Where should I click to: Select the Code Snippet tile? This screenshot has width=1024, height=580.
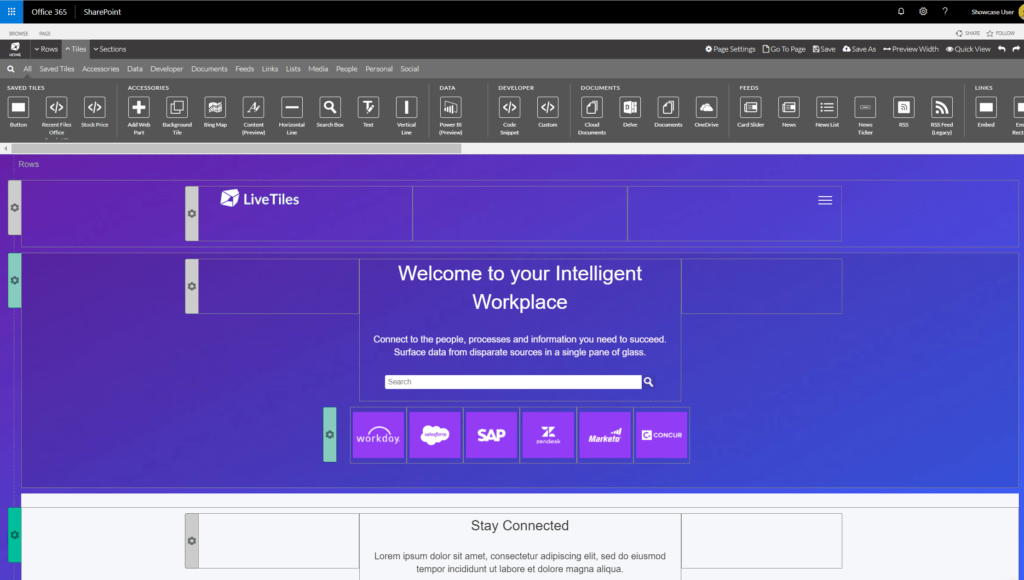[x=509, y=108]
